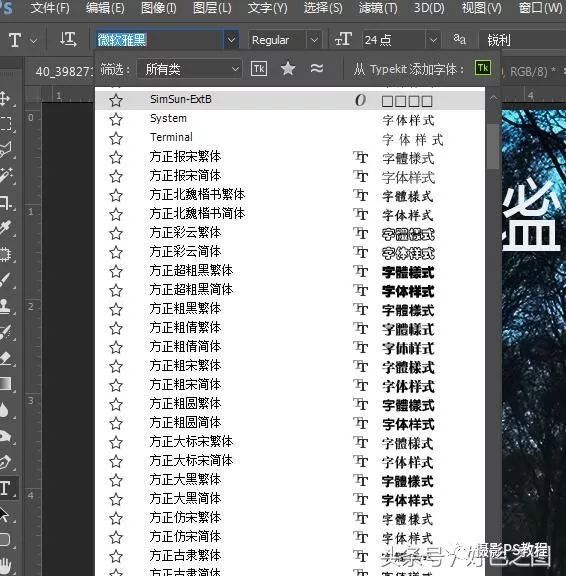566x576 pixels.
Task: Star the 方正报宋繁体 font
Action: point(116,158)
